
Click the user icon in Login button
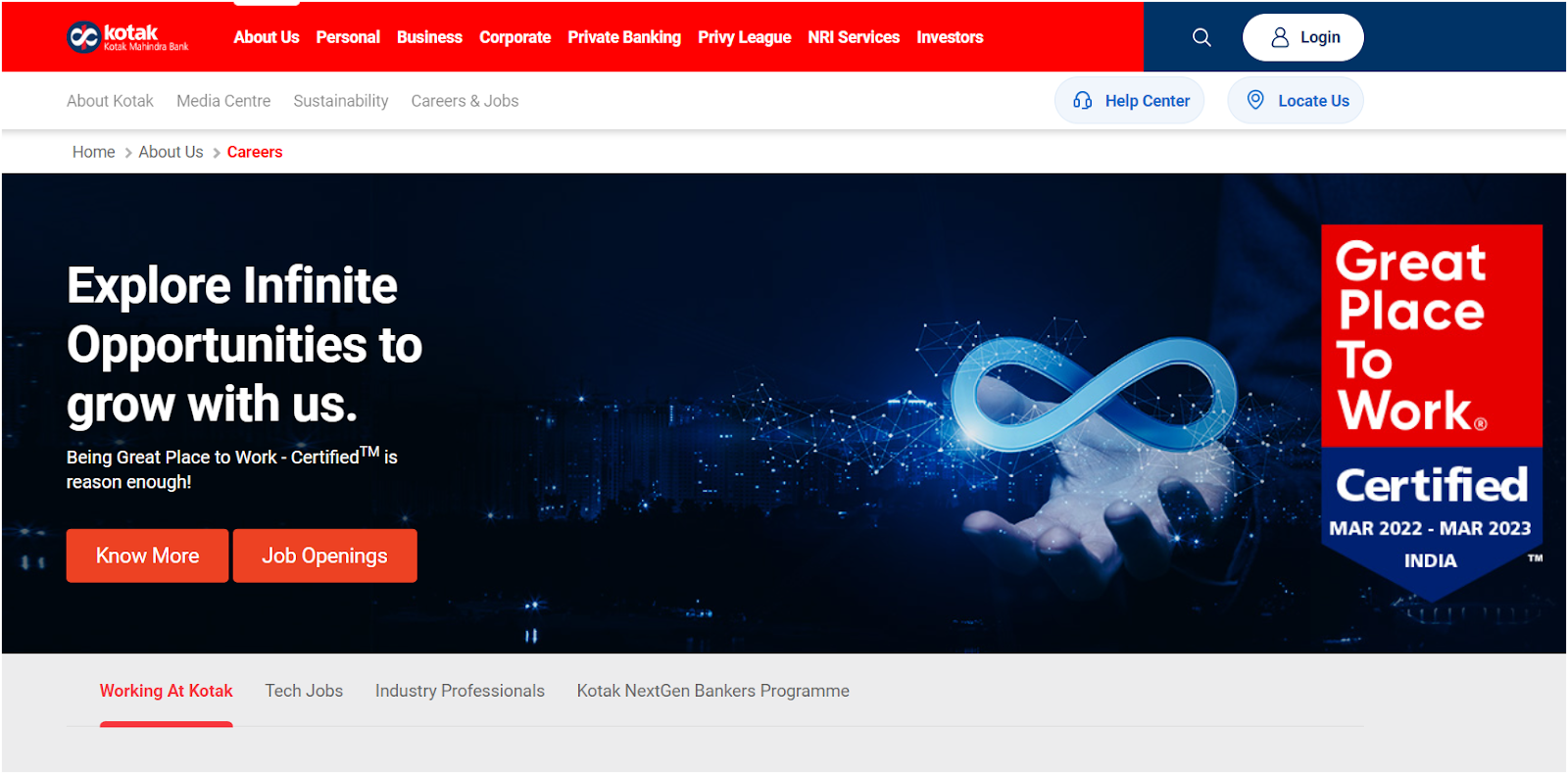coord(1280,37)
